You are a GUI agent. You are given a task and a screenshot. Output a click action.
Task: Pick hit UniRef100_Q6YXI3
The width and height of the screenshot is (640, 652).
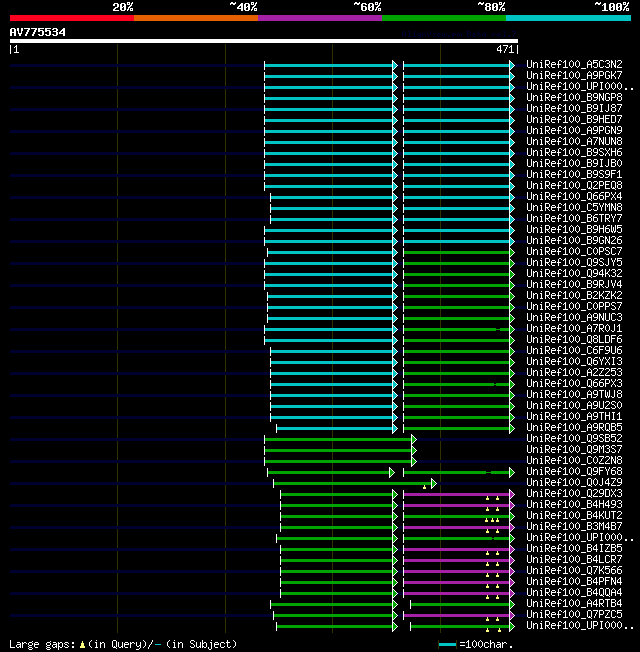pyautogui.click(x=574, y=361)
